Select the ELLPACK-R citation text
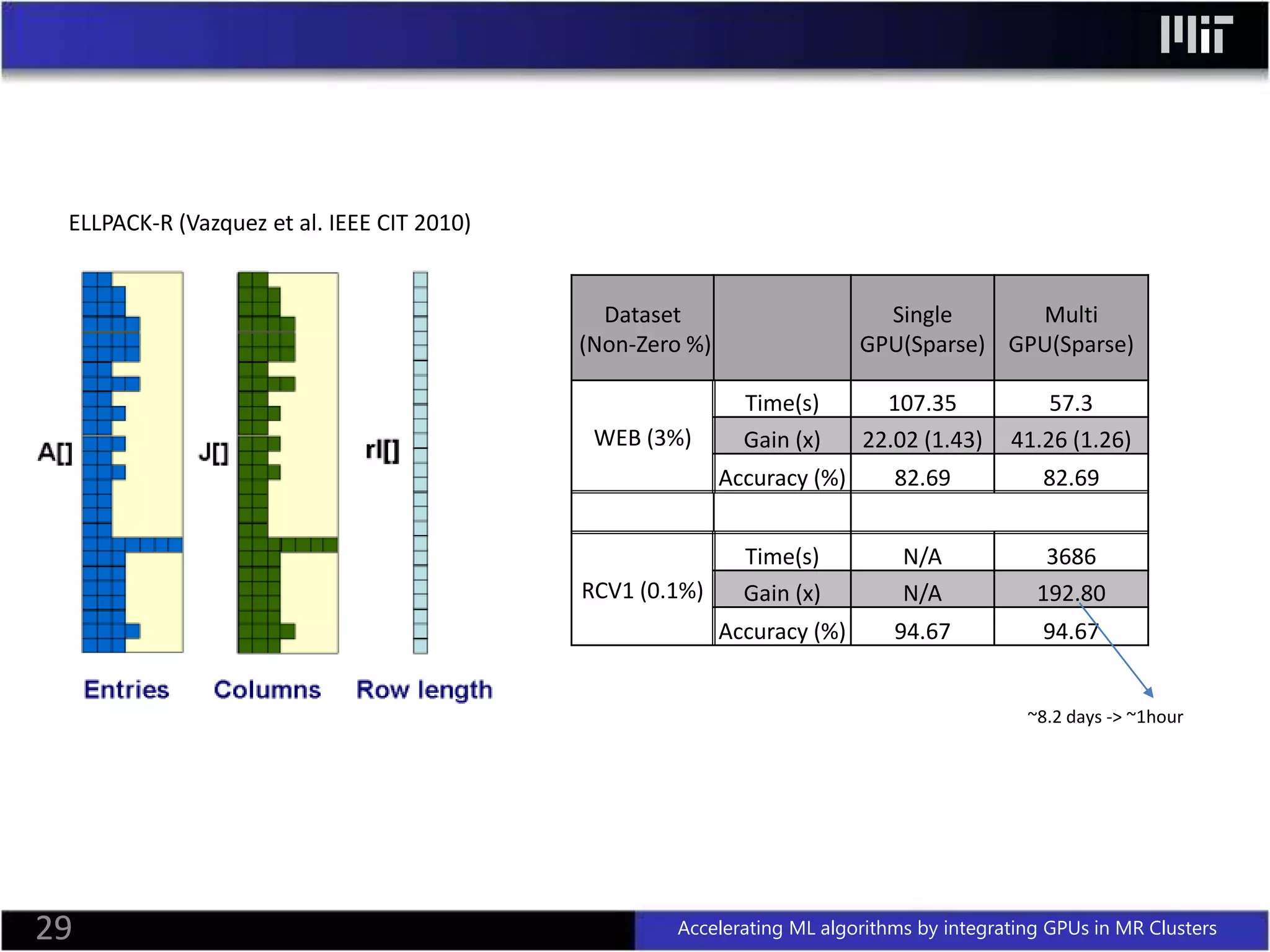1270x952 pixels. coord(270,223)
